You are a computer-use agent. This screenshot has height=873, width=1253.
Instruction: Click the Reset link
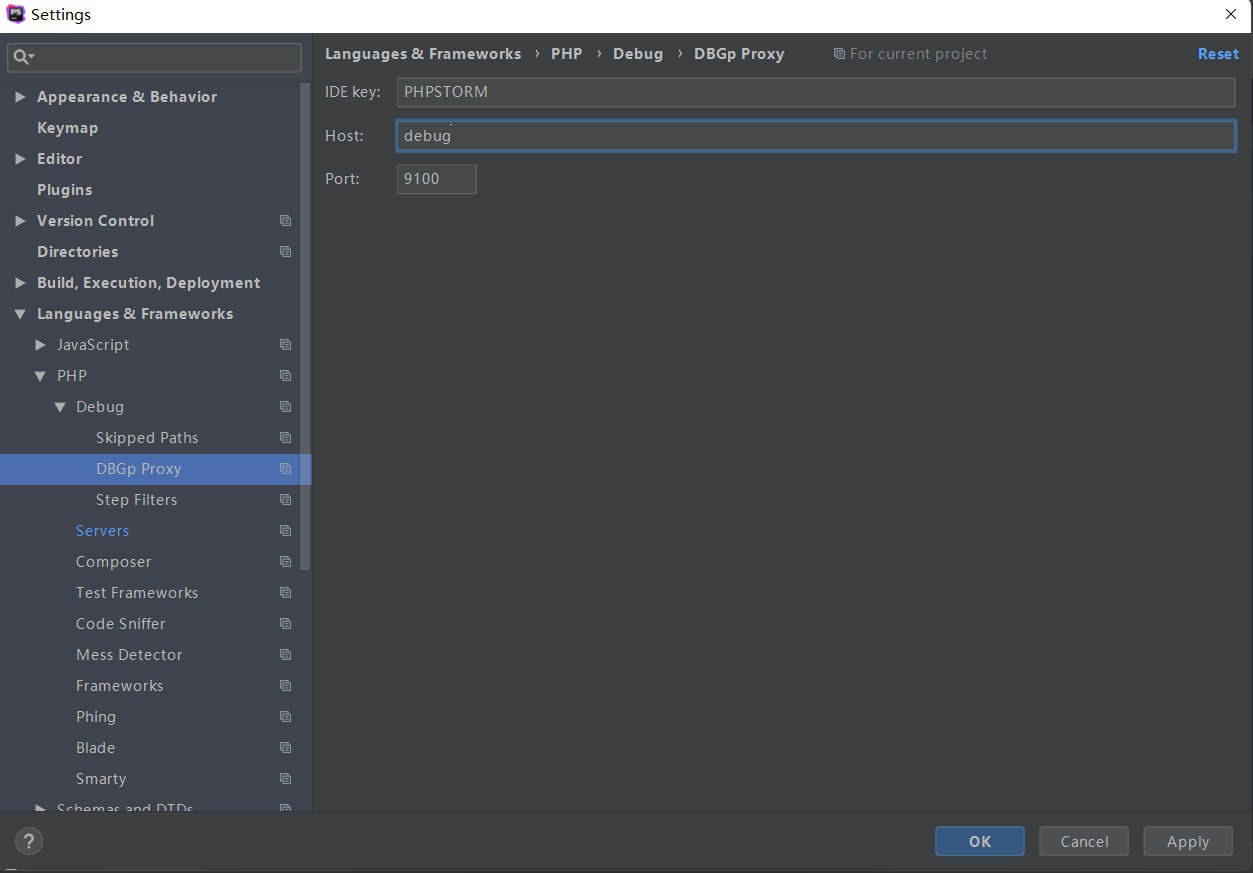pos(1218,54)
